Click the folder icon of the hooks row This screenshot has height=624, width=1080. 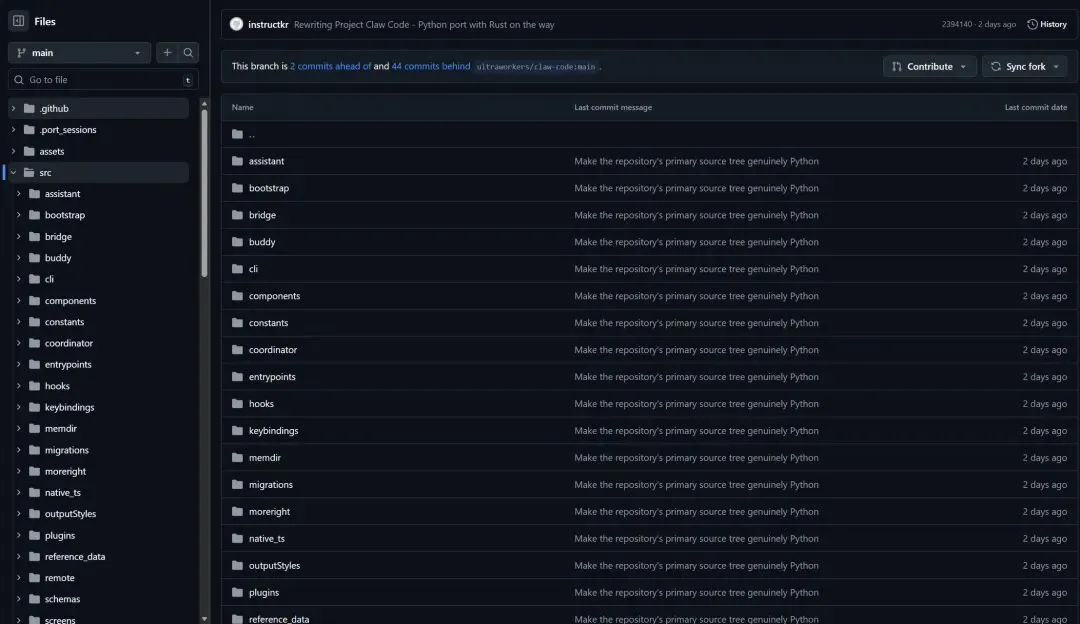[x=238, y=404]
